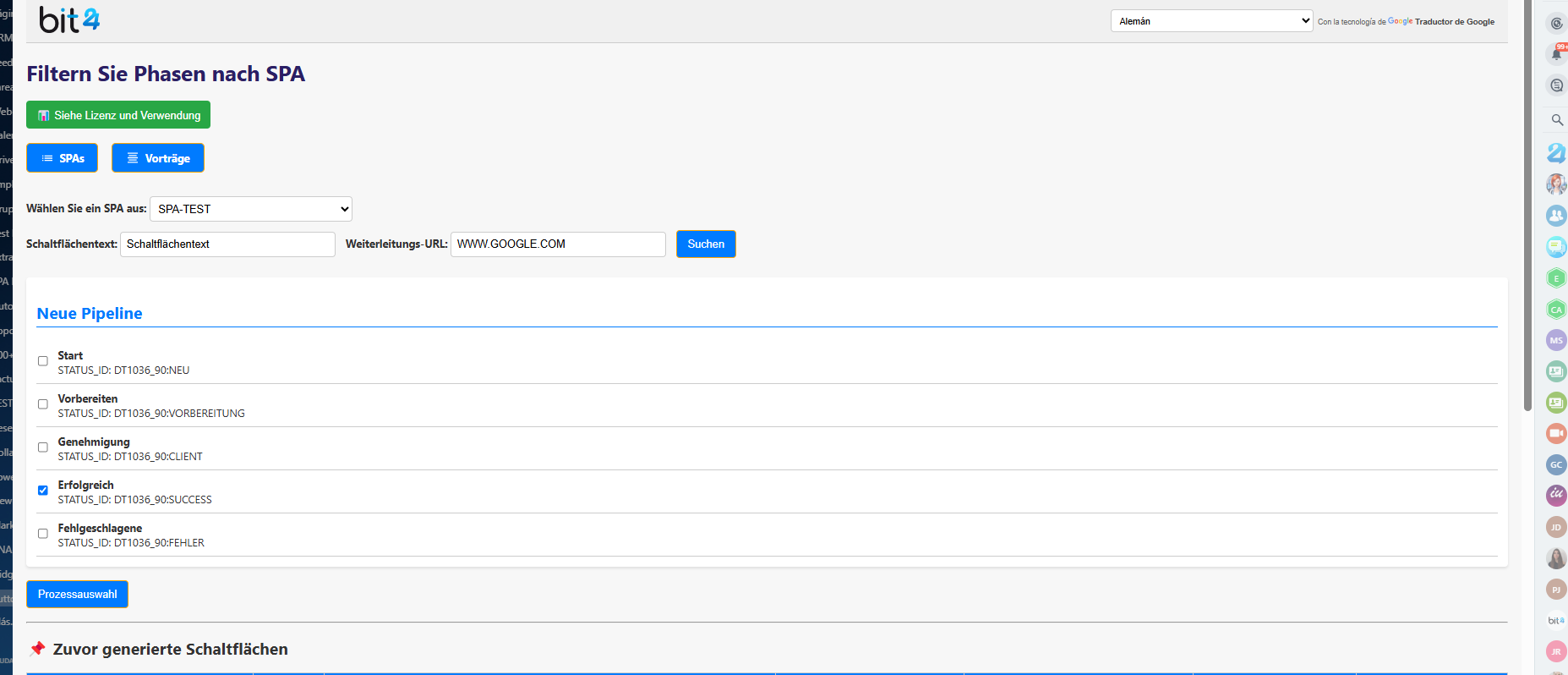Open the blue GC avatar chat
The image size is (1568, 675).
[1555, 464]
